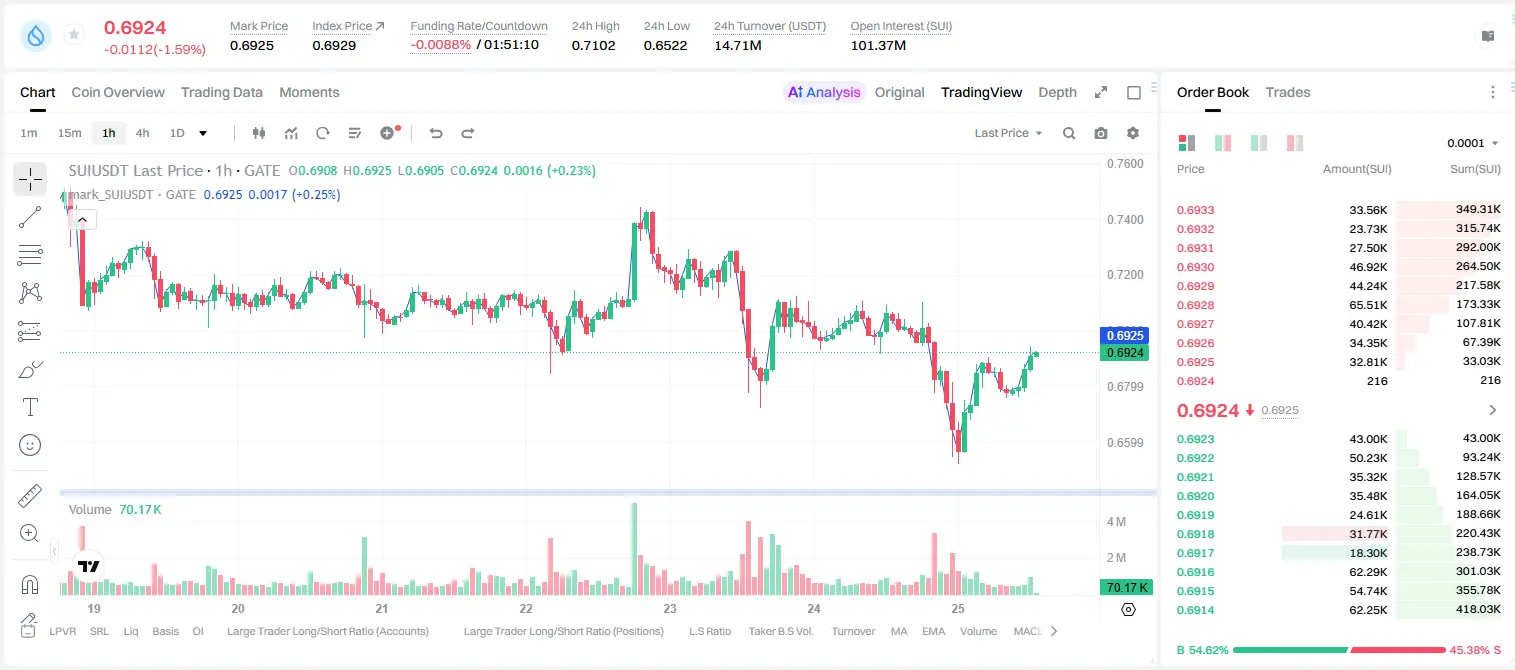Open chart settings gear icon
The width and height of the screenshot is (1515, 670).
tap(1133, 133)
